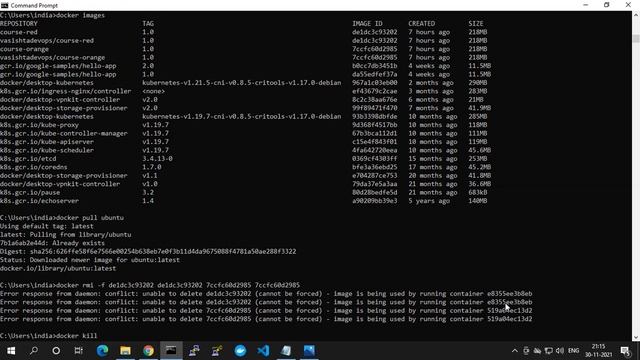640x360 pixels.
Task: Click SIZE column header
Action: click(x=476, y=24)
